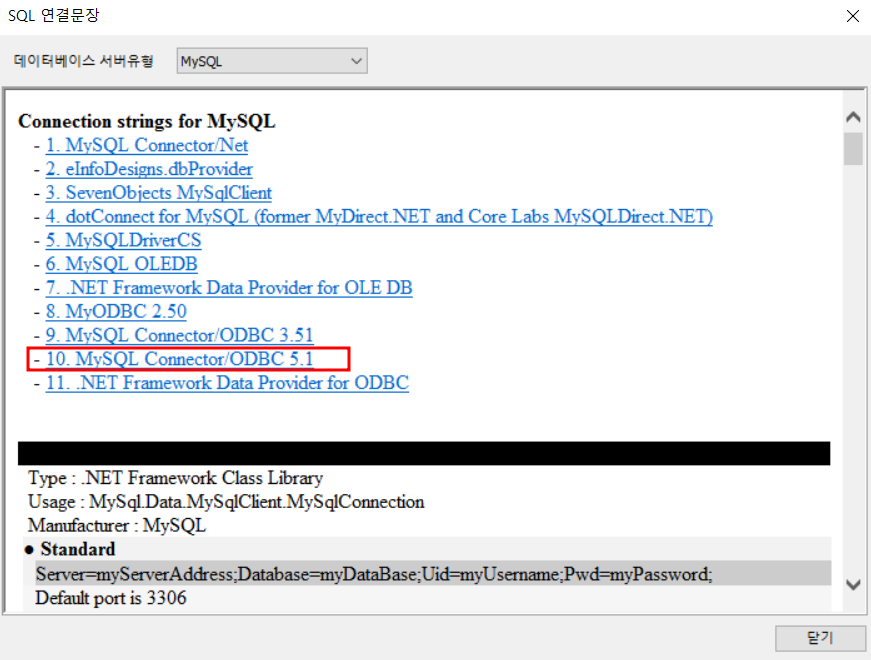The width and height of the screenshot is (871, 660).
Task: Click the scrollbar up arrow
Action: pyautogui.click(x=853, y=117)
